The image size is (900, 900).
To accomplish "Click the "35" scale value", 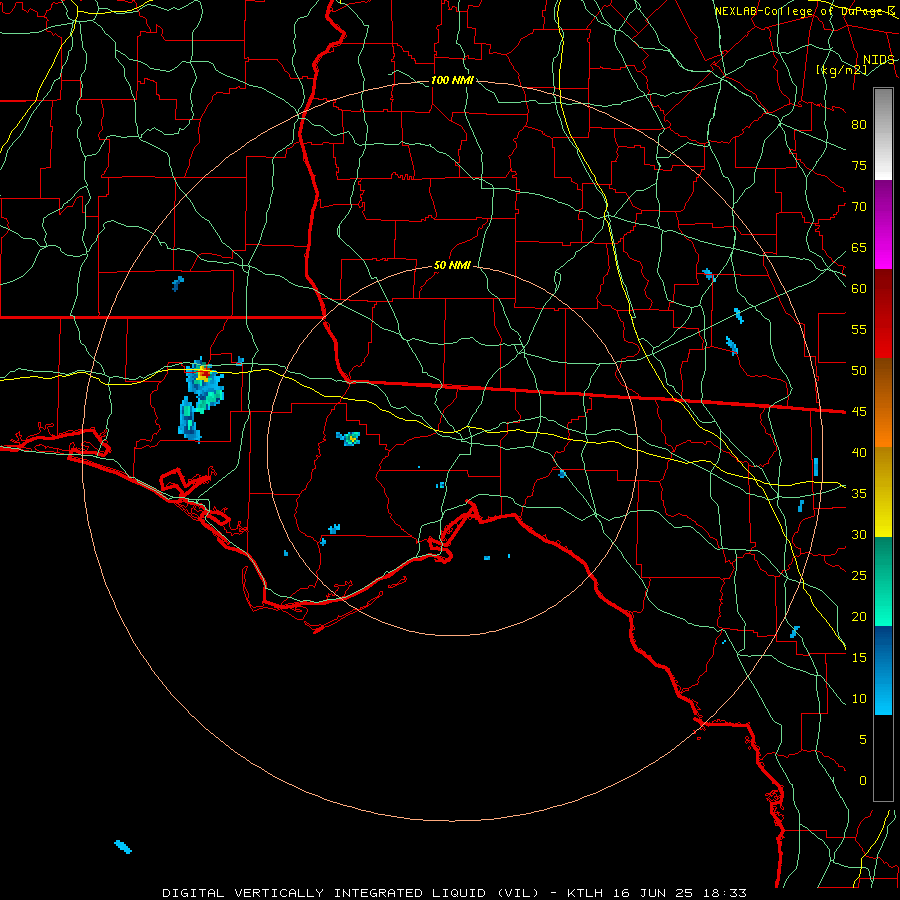I will 859,494.
